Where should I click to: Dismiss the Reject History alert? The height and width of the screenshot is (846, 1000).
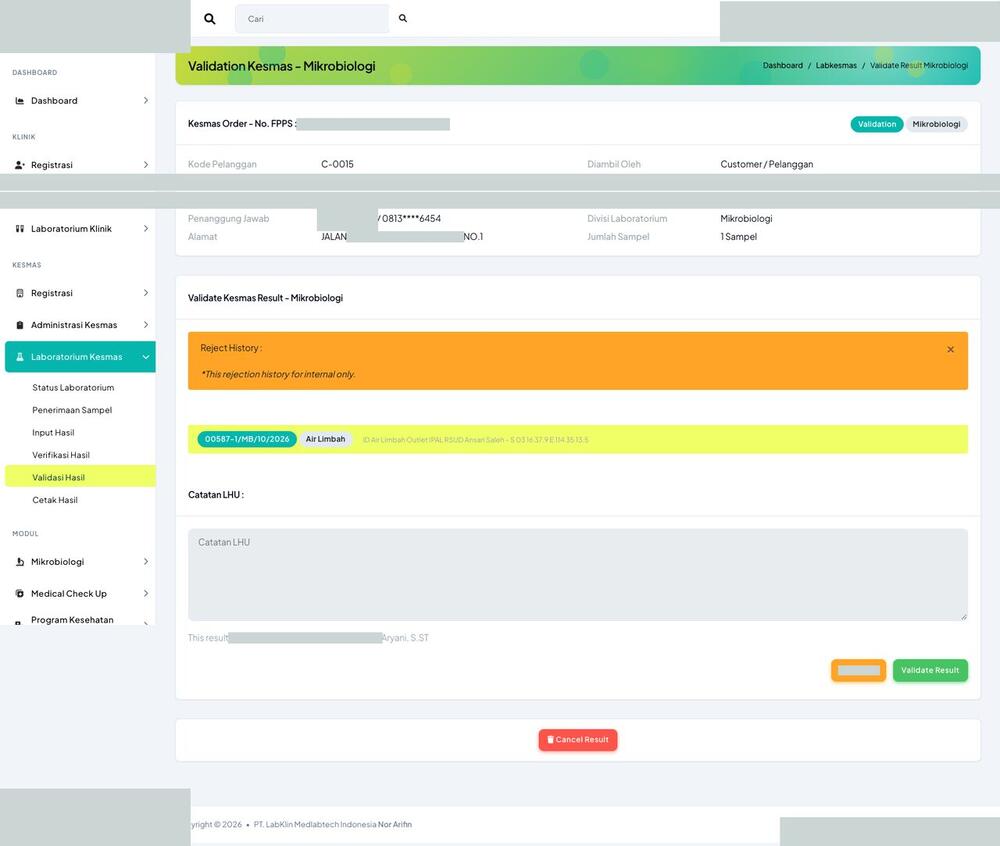click(x=950, y=349)
